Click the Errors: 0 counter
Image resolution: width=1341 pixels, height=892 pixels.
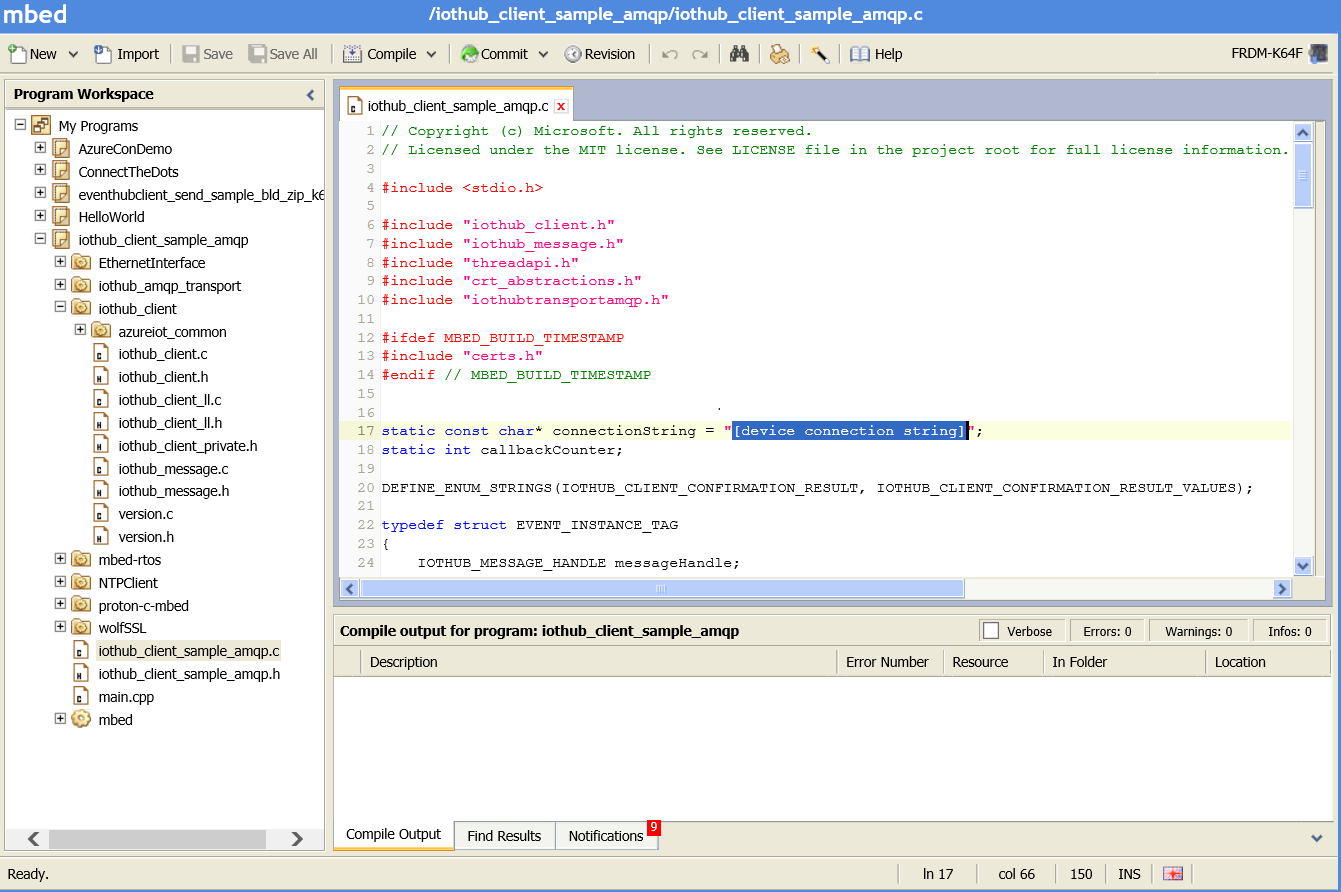(1106, 631)
